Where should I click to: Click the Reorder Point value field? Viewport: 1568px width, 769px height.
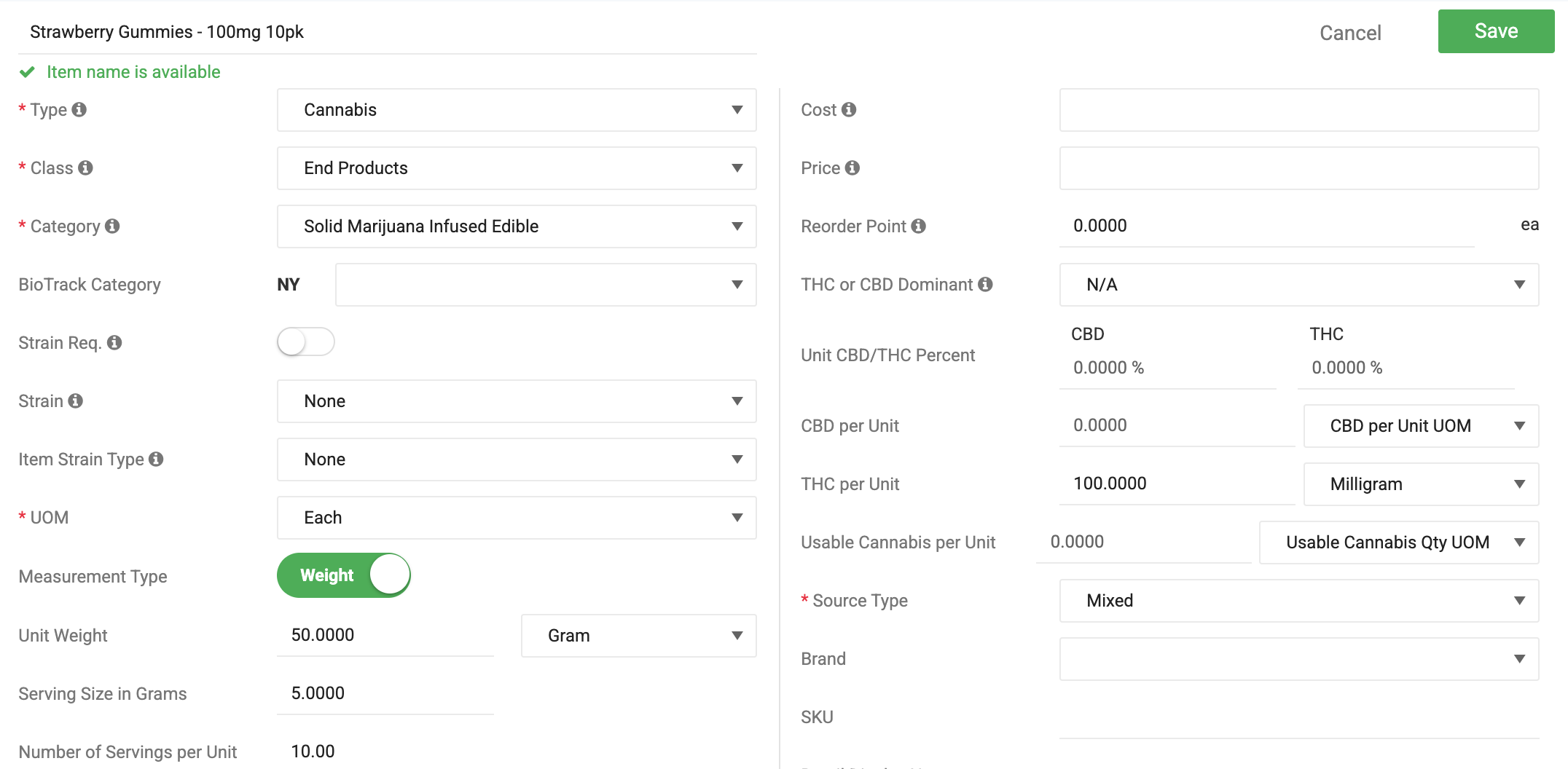tap(1267, 226)
